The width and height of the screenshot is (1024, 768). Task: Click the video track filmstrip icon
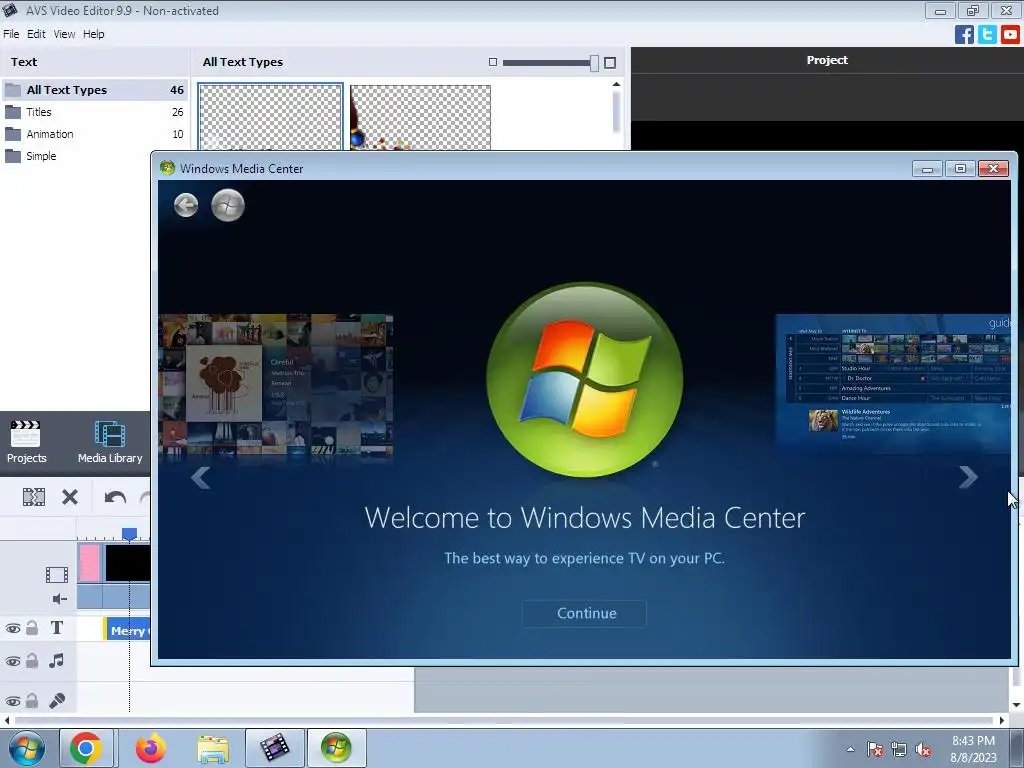point(57,575)
